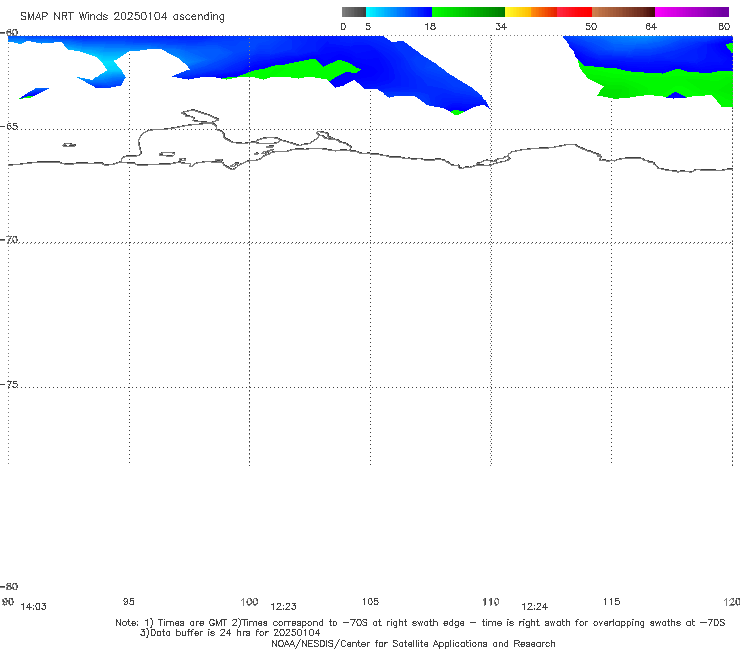Click the color bar label '64'
The image size is (740, 650).
(x=651, y=27)
